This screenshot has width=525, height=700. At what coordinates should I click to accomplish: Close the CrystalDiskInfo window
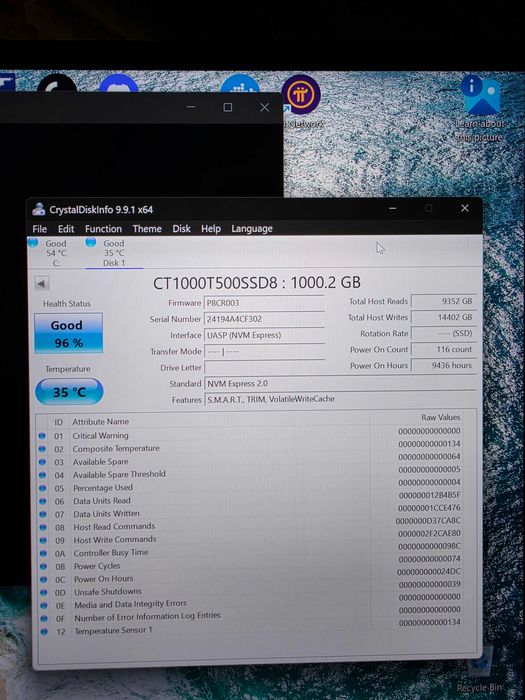465,208
